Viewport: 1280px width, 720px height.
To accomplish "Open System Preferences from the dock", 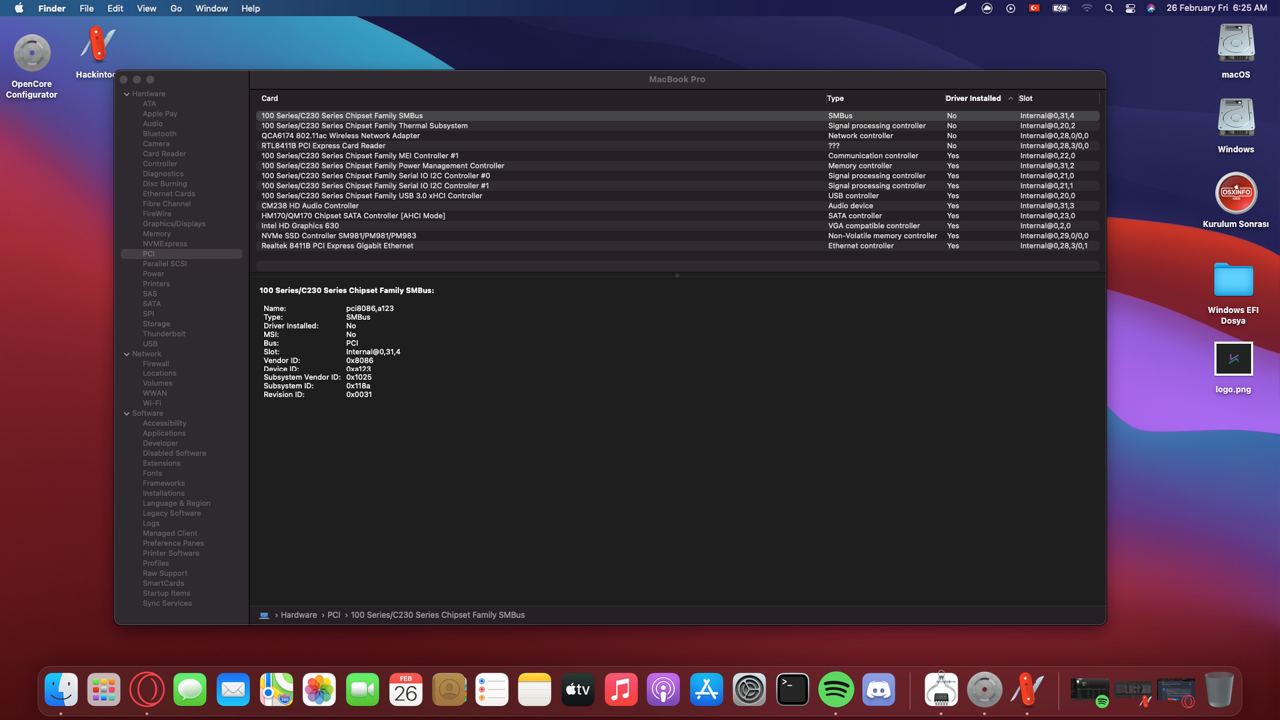I will (749, 689).
